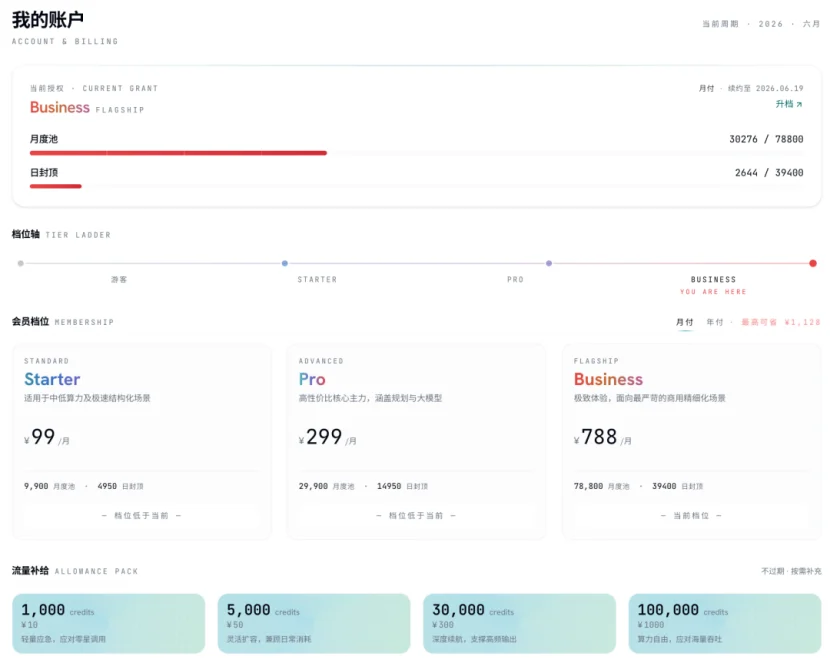Click 当前档位 label under Business card
830x670 pixels.
691,515
